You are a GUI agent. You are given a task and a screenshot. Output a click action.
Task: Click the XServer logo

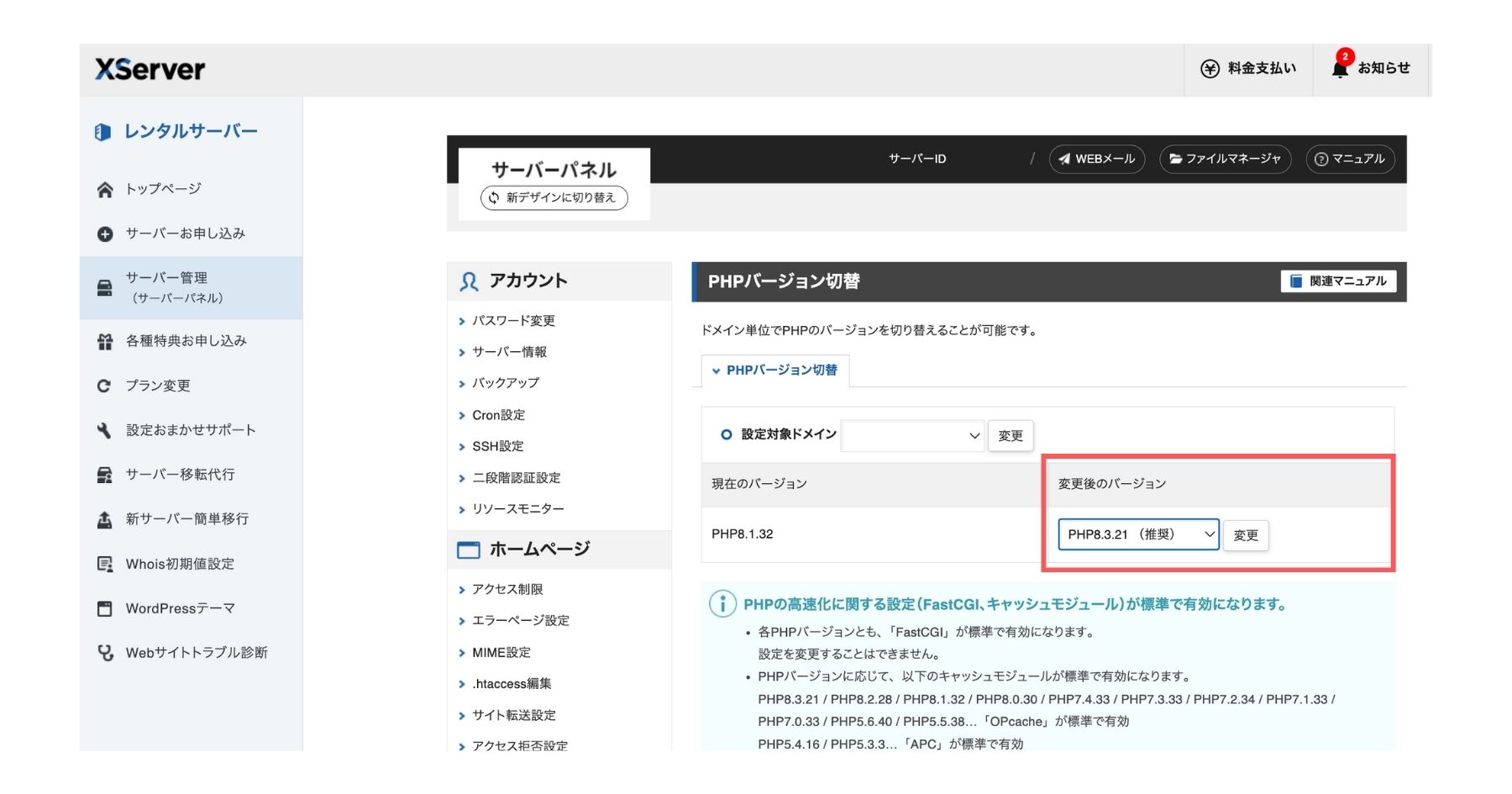150,69
